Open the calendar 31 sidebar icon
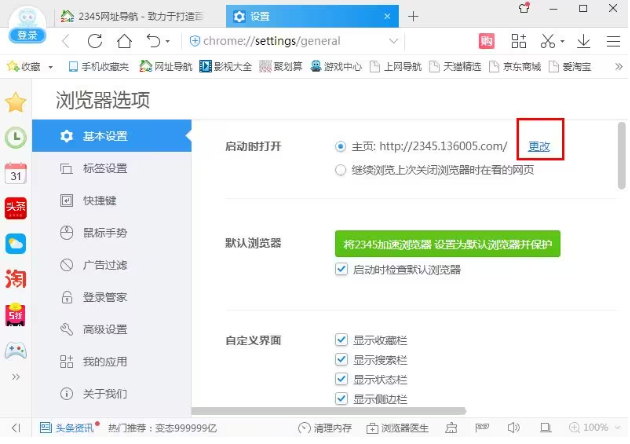Viewport: 630px width, 444px height. pos(16,173)
